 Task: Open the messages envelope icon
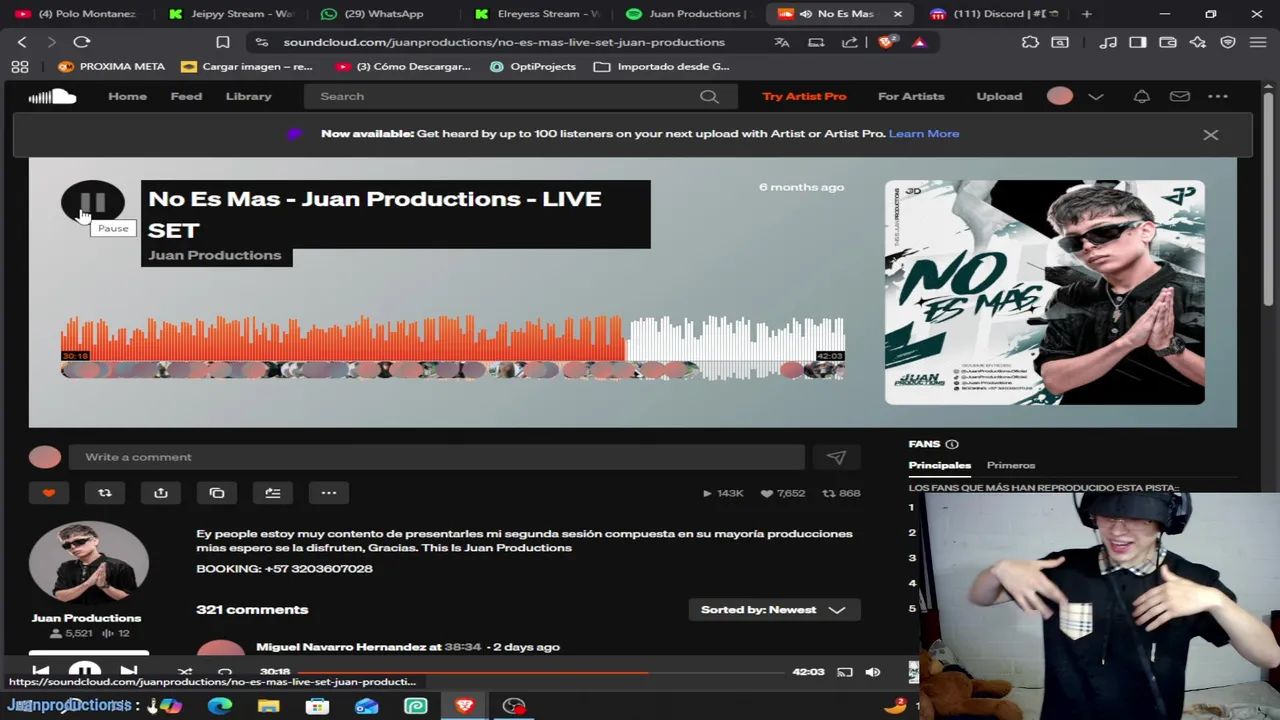1180,96
